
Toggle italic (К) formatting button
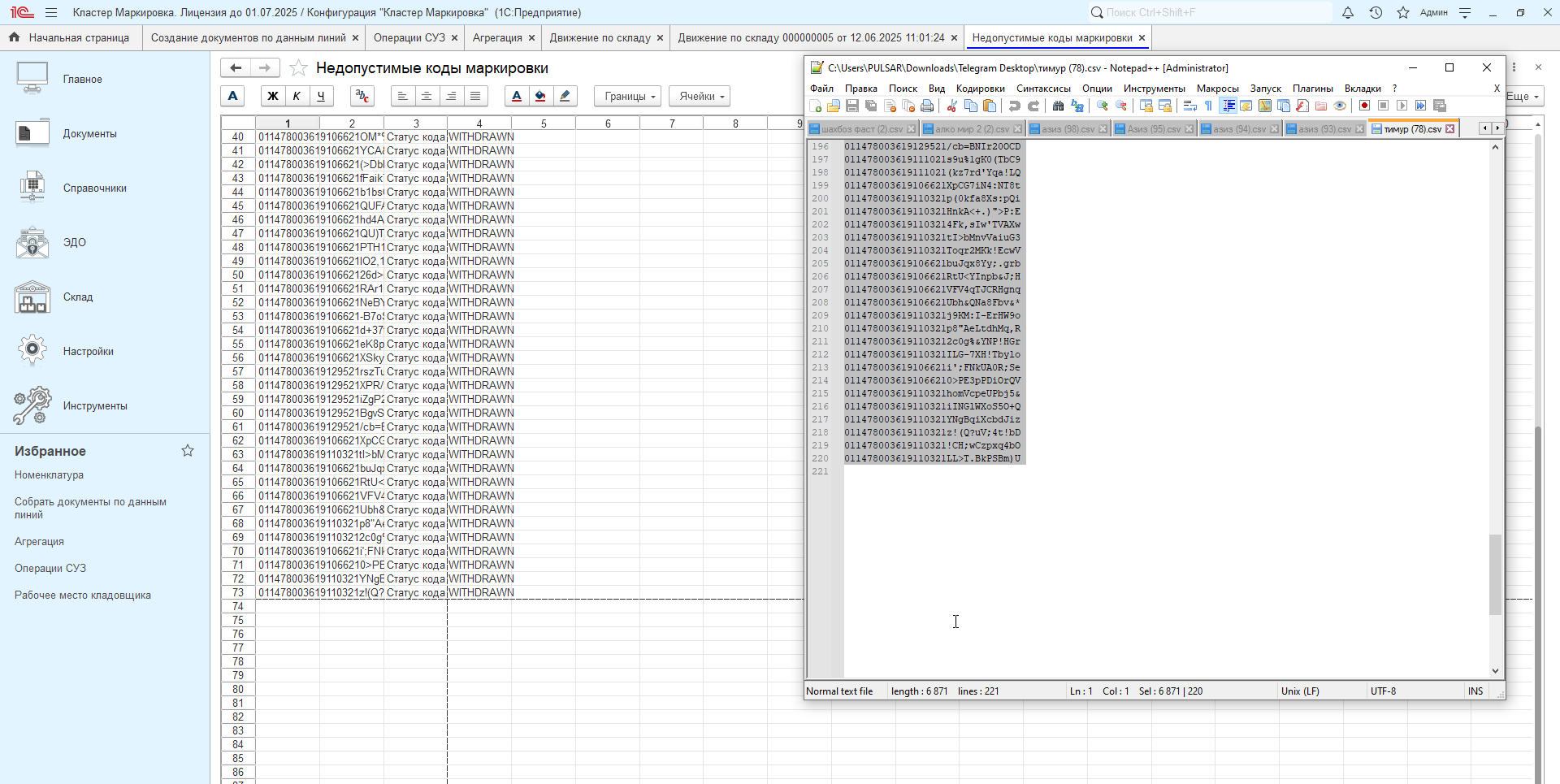click(297, 96)
